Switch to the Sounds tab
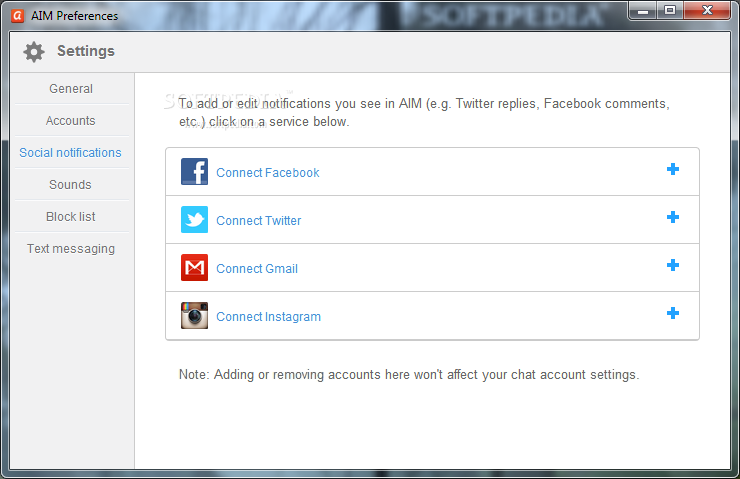Image resolution: width=740 pixels, height=479 pixels. tap(70, 185)
